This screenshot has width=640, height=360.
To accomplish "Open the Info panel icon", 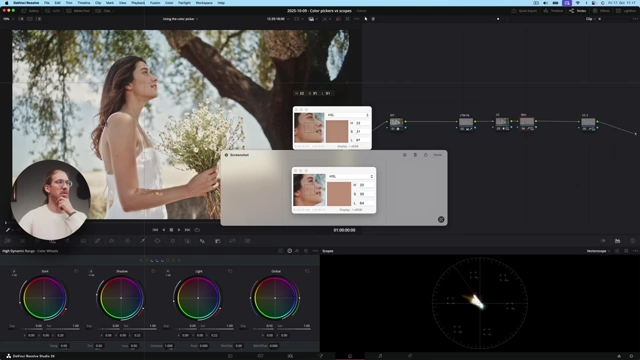I will pyautogui.click(x=632, y=241).
